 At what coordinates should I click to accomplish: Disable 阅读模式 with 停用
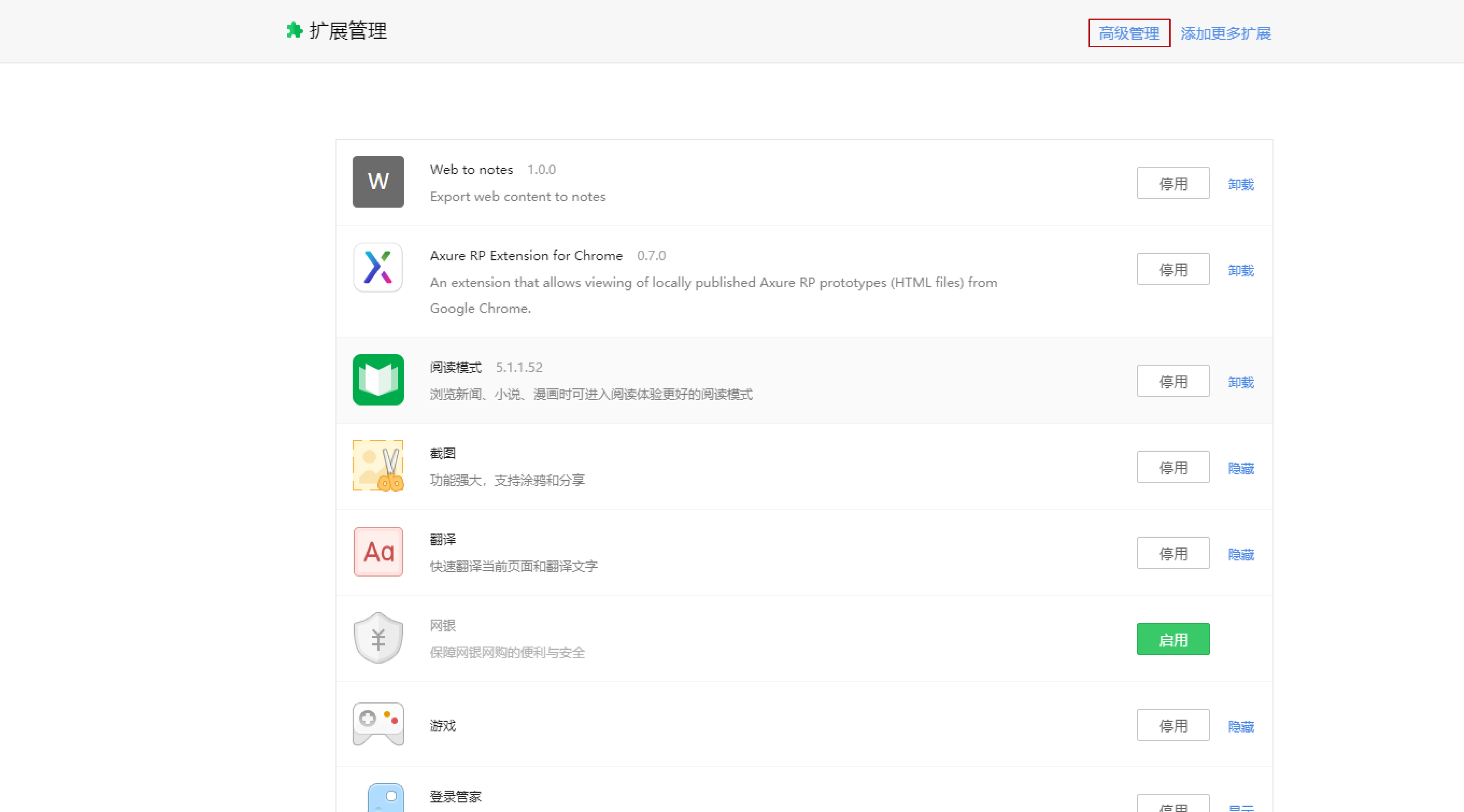[1173, 381]
